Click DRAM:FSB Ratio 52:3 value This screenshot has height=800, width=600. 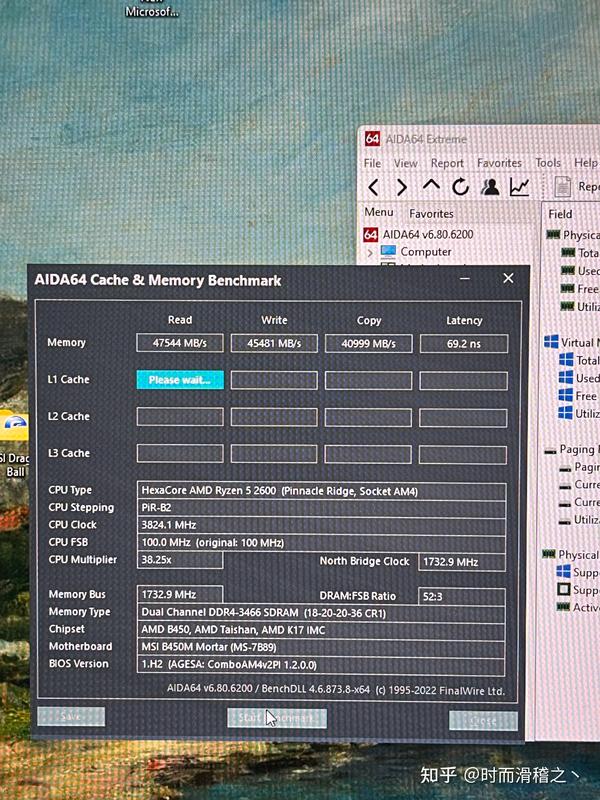click(x=462, y=596)
